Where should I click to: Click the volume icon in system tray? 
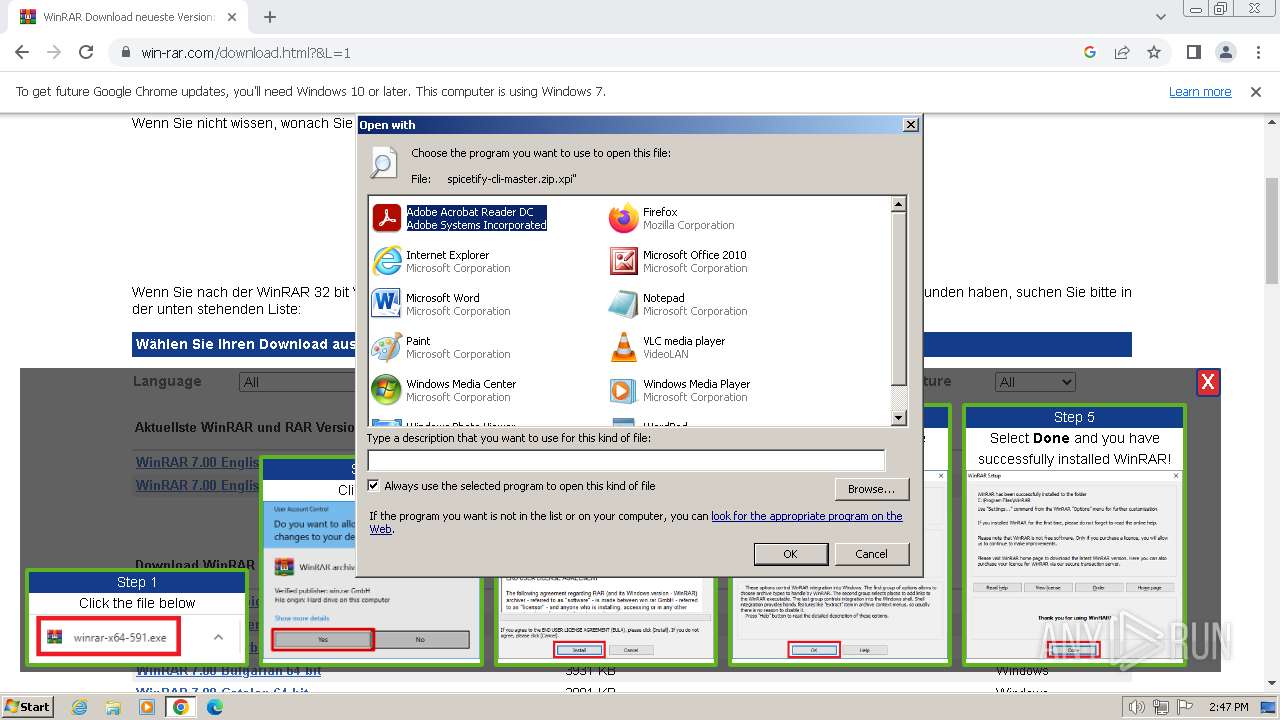point(1136,707)
